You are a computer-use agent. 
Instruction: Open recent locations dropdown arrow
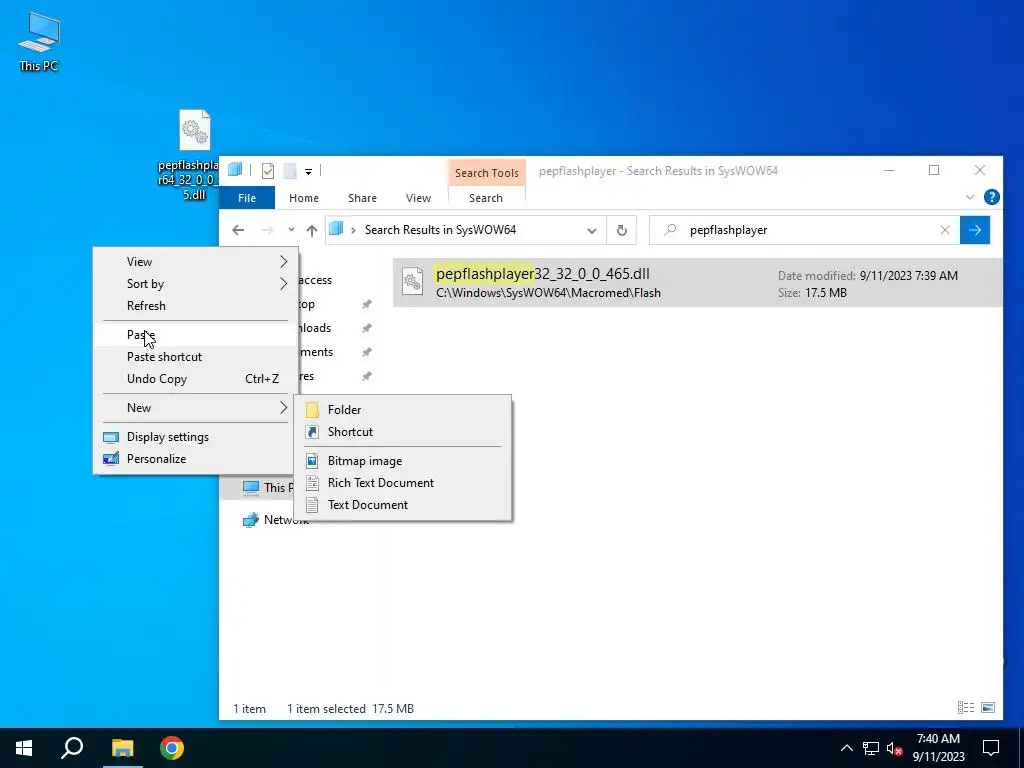pos(291,230)
